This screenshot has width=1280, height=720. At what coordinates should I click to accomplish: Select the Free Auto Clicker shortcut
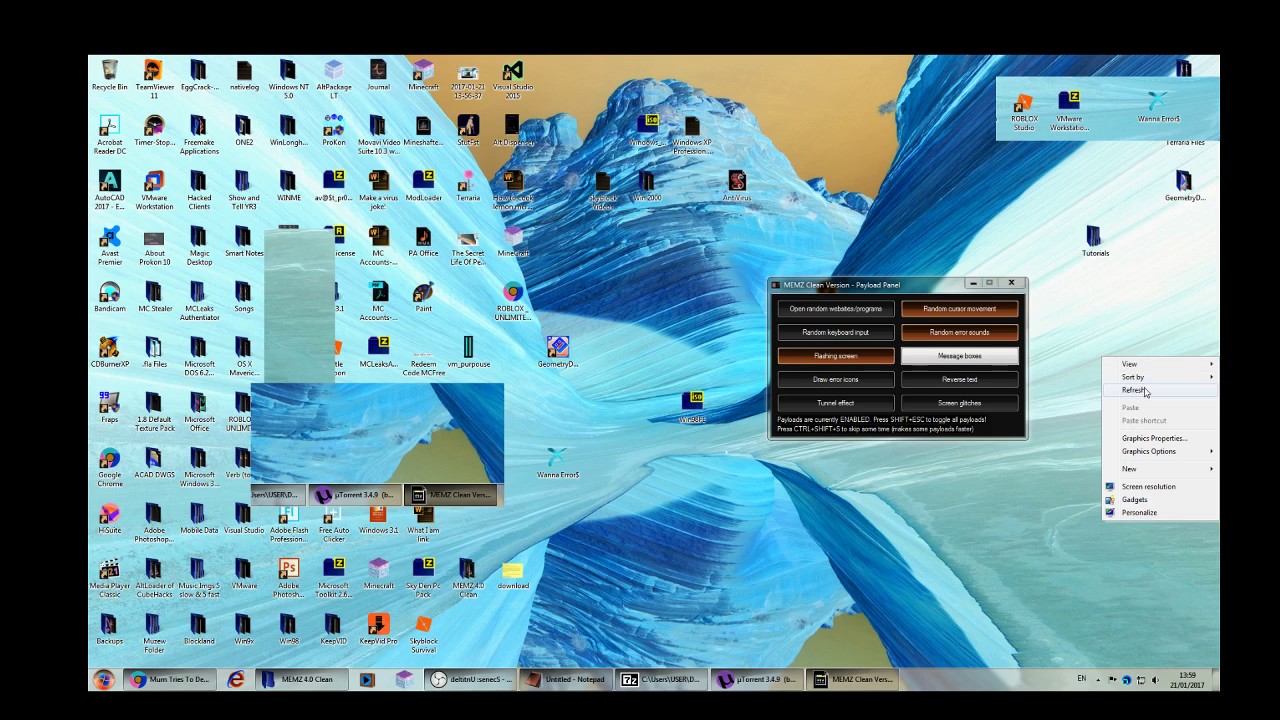coord(333,522)
